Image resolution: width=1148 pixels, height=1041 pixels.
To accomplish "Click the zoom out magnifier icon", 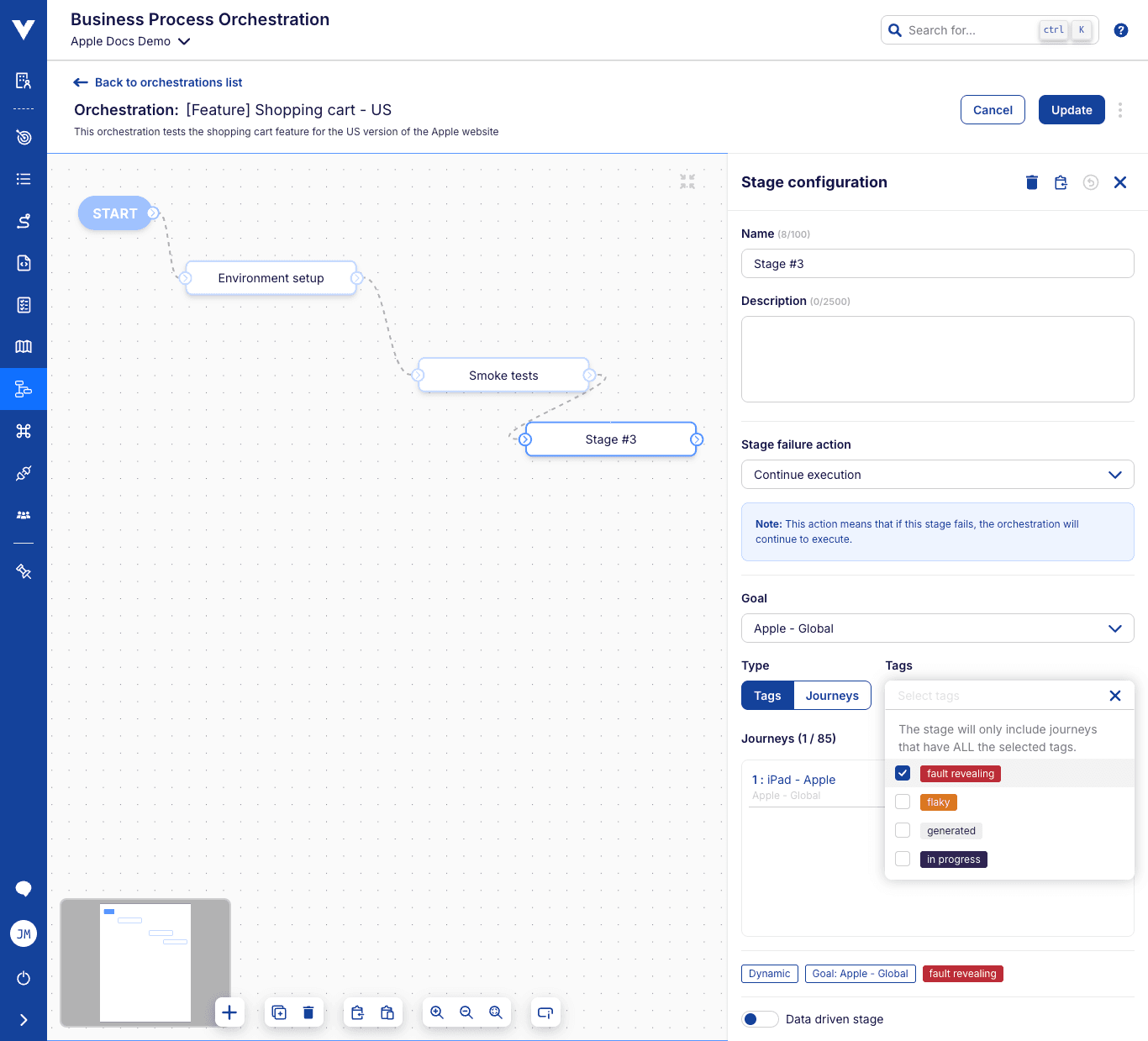I will 466,1012.
